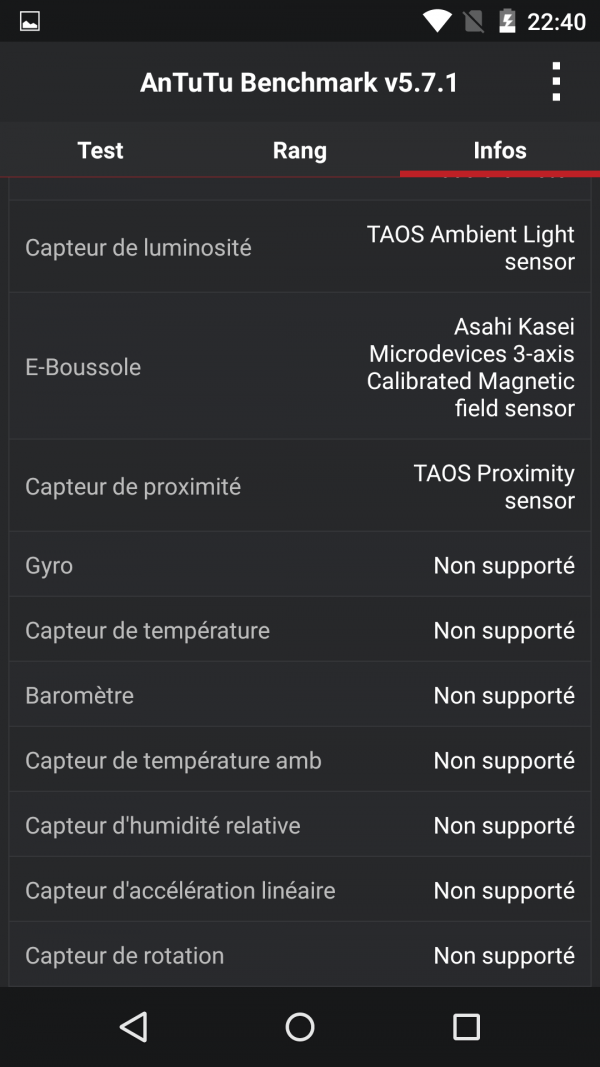Image resolution: width=600 pixels, height=1067 pixels.
Task: Tap the Android back navigation button
Action: (133, 1026)
